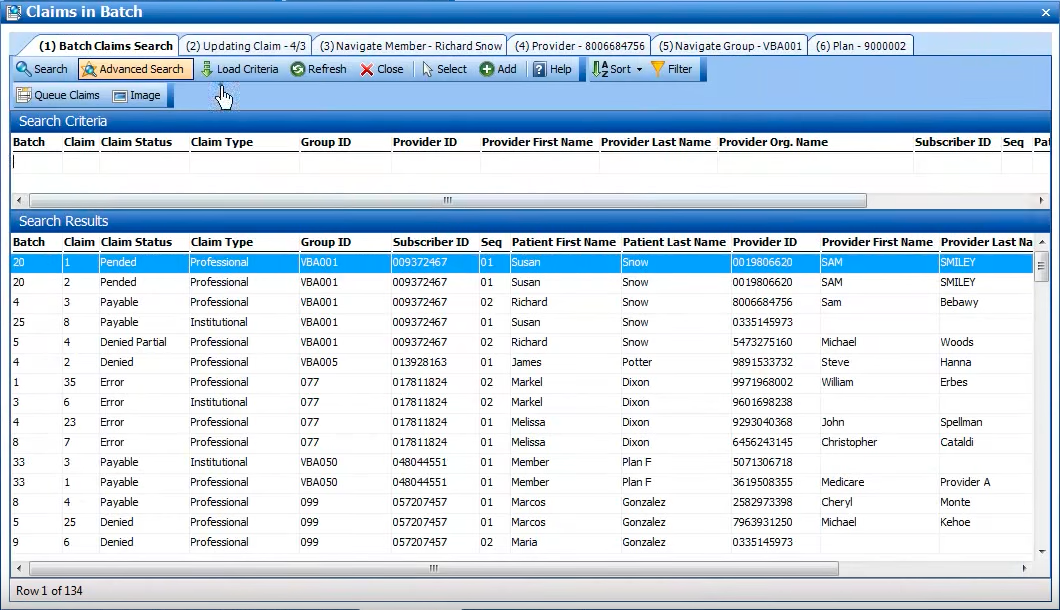Click the Patient First Name column header
This screenshot has height=610, width=1060.
564,242
